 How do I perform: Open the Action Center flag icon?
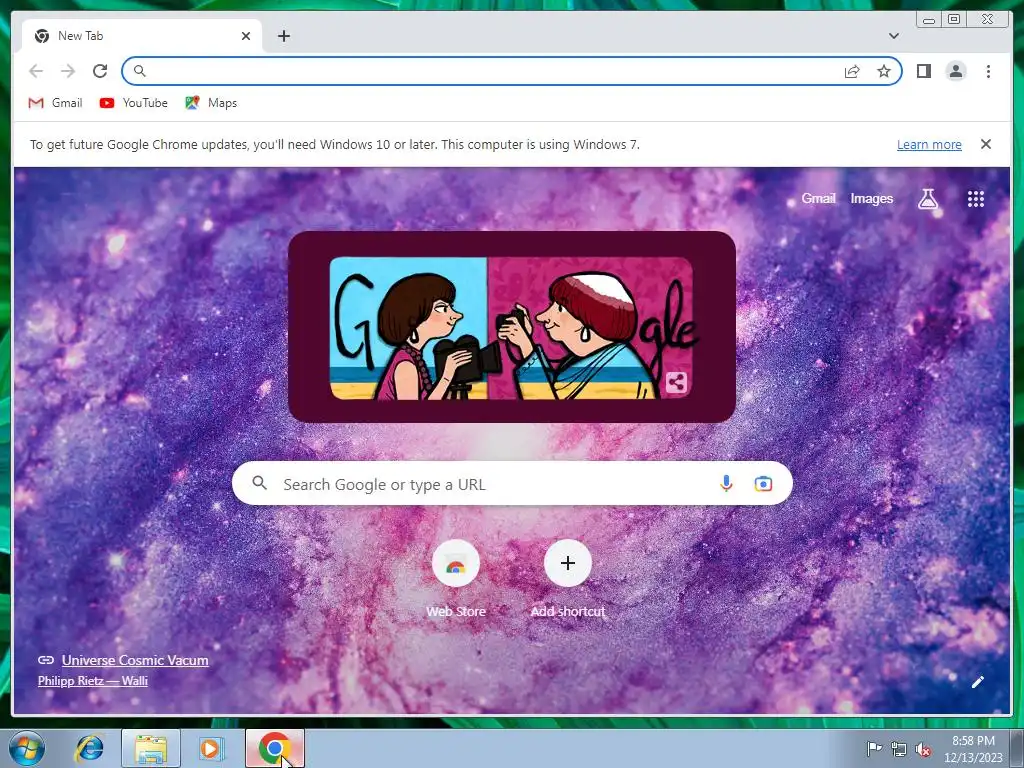pos(874,748)
